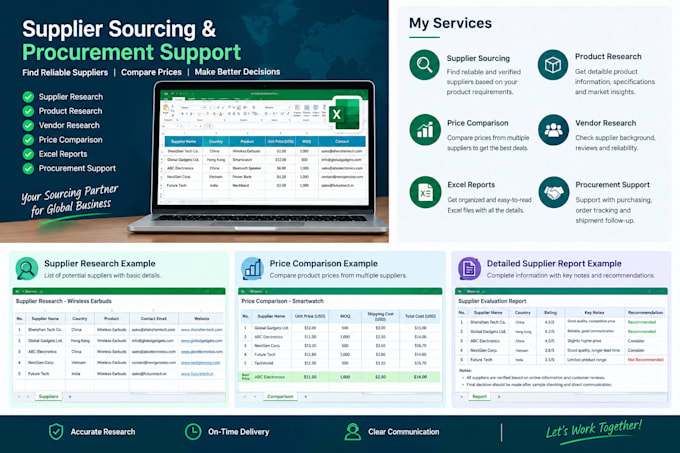This screenshot has width=680, height=453.
Task: Click 'Make Better Decisions' tagline text
Action: coord(237,72)
